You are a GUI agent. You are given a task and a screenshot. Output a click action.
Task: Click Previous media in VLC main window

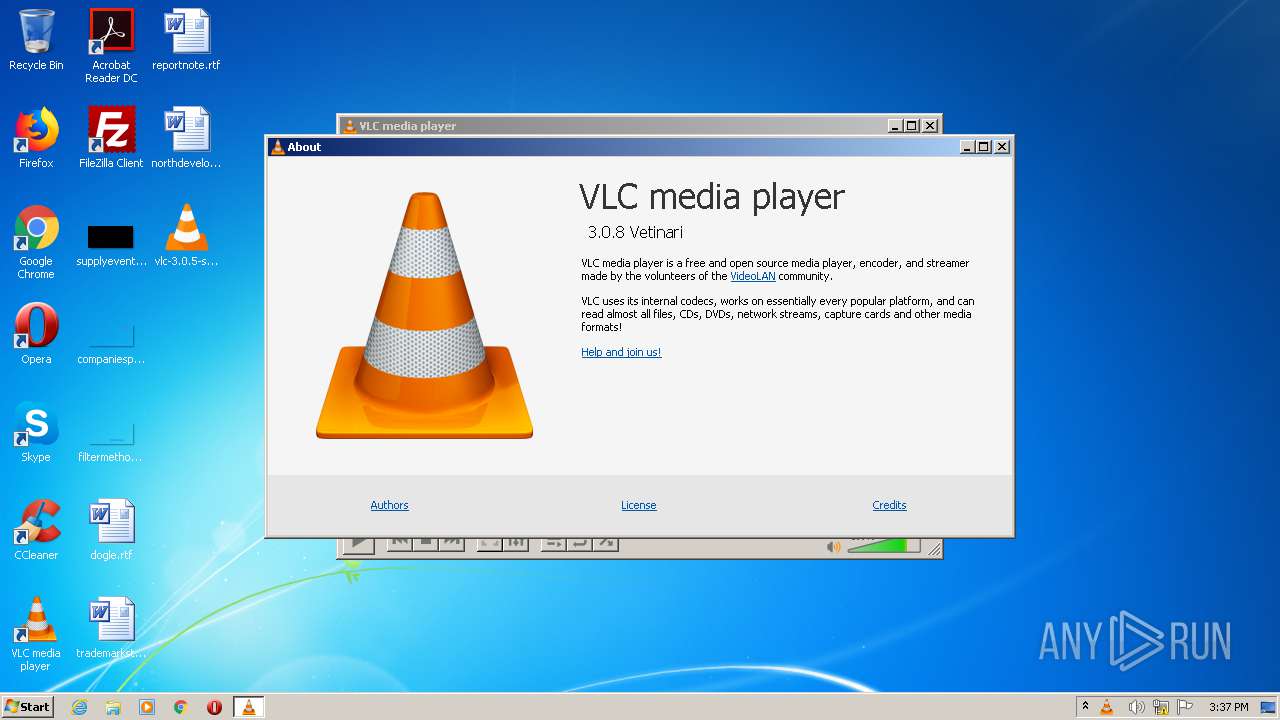400,543
